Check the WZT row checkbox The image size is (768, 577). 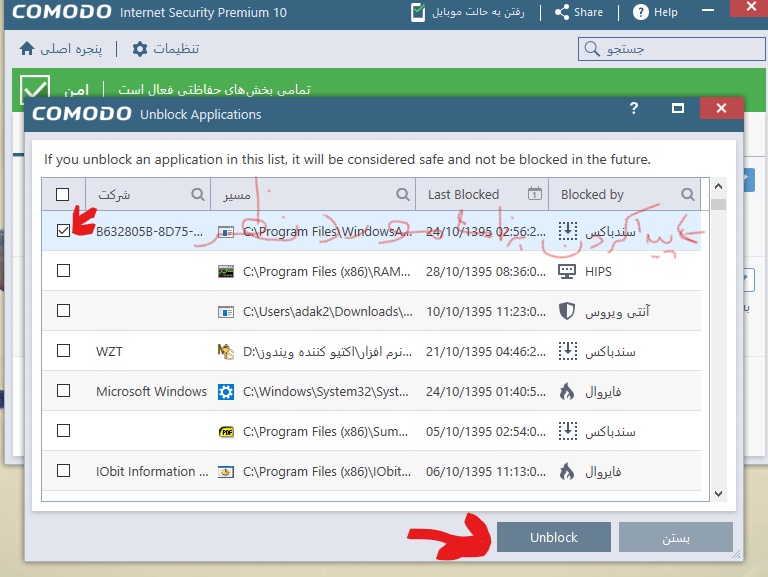coord(63,351)
